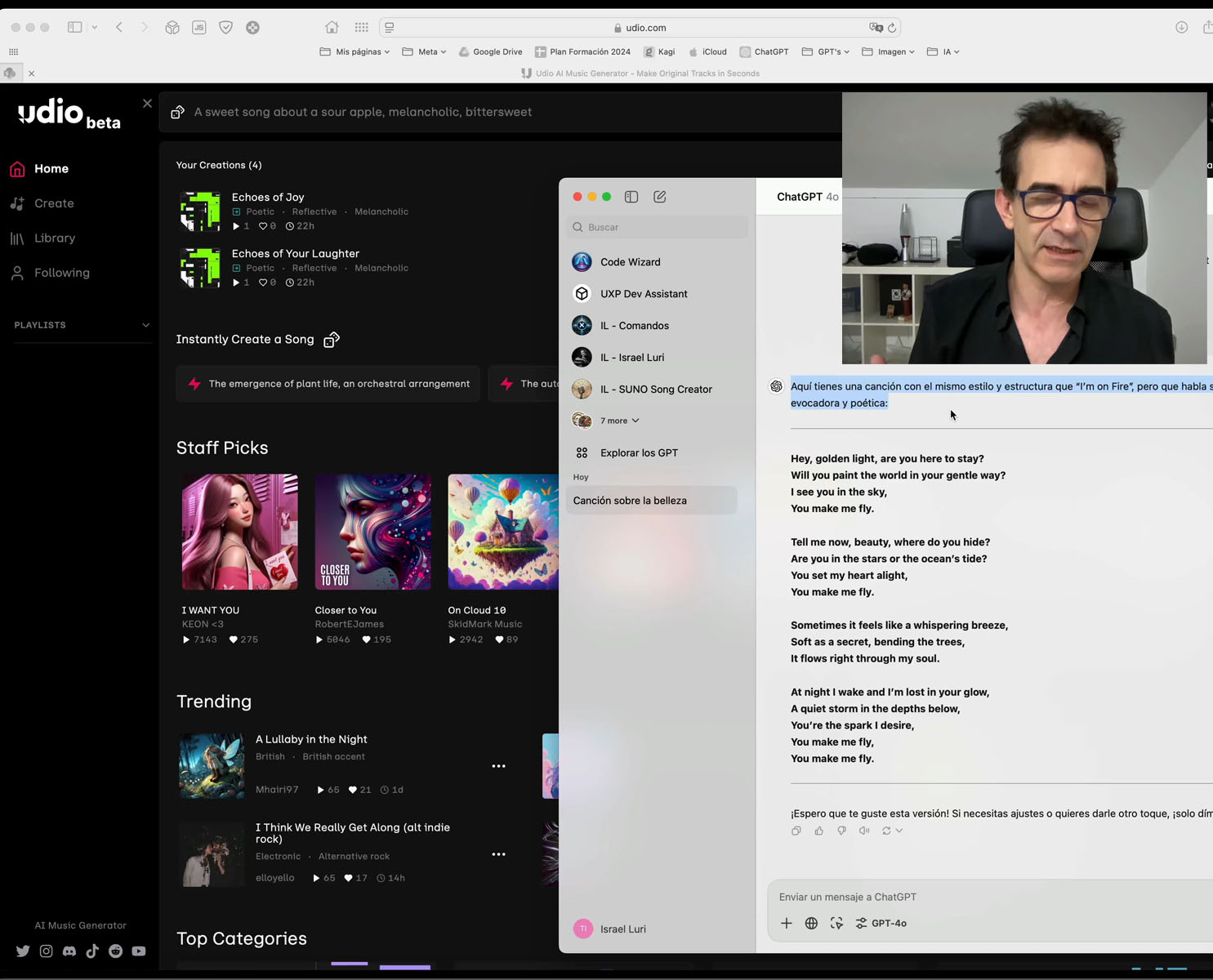Toggle ChatGPT sidebar panel icon

(x=631, y=197)
